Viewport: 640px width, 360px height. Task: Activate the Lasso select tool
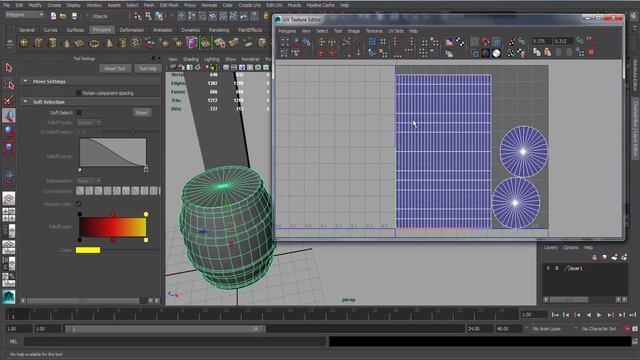pos(9,84)
